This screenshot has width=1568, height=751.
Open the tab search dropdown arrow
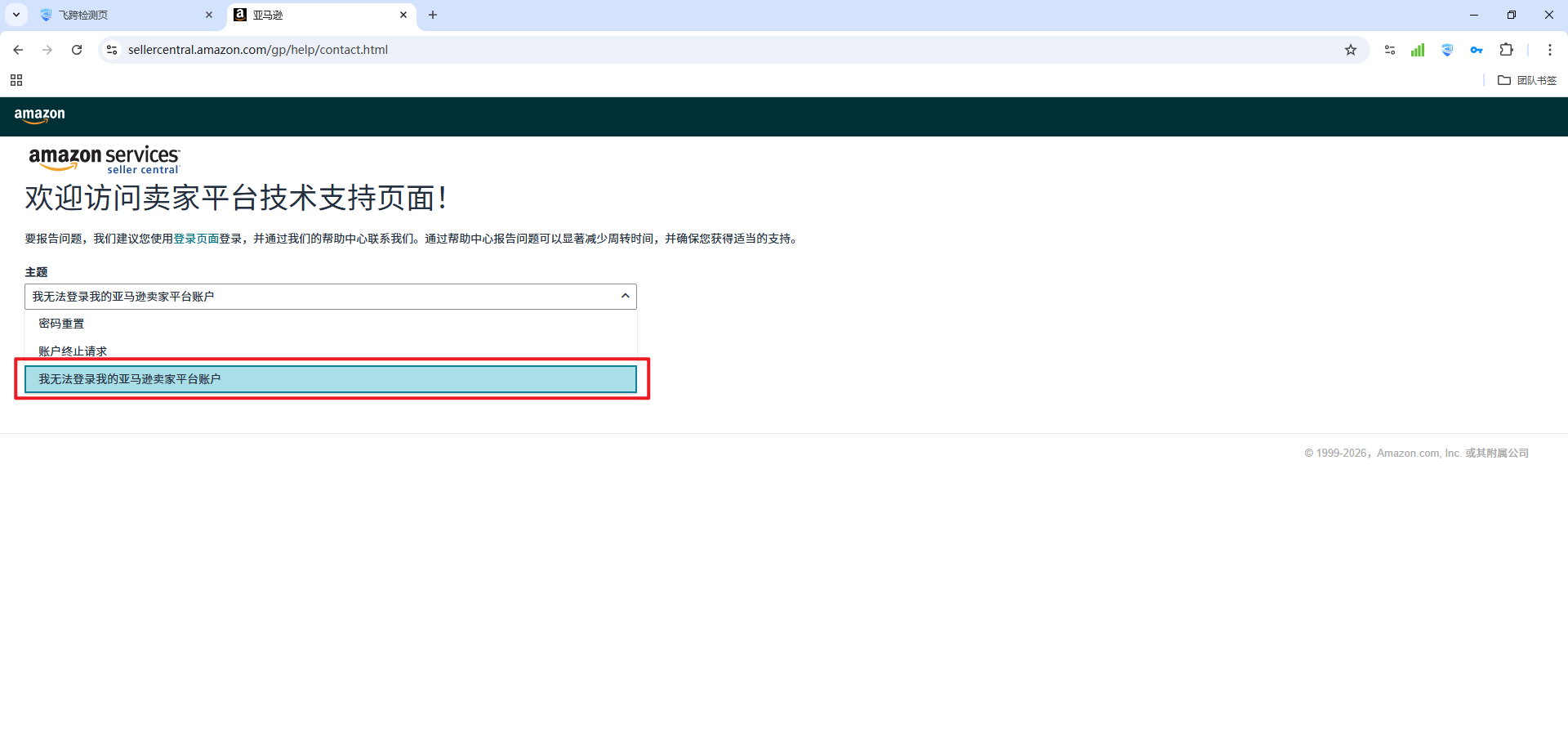(16, 15)
